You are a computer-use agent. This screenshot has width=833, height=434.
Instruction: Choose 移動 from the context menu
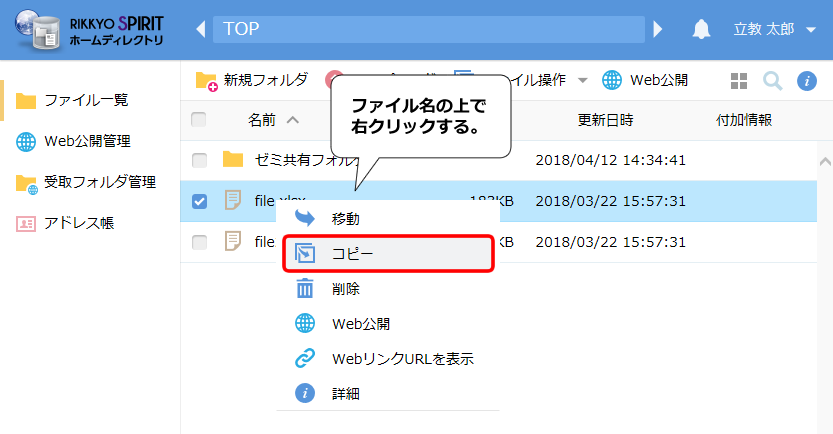click(x=388, y=218)
